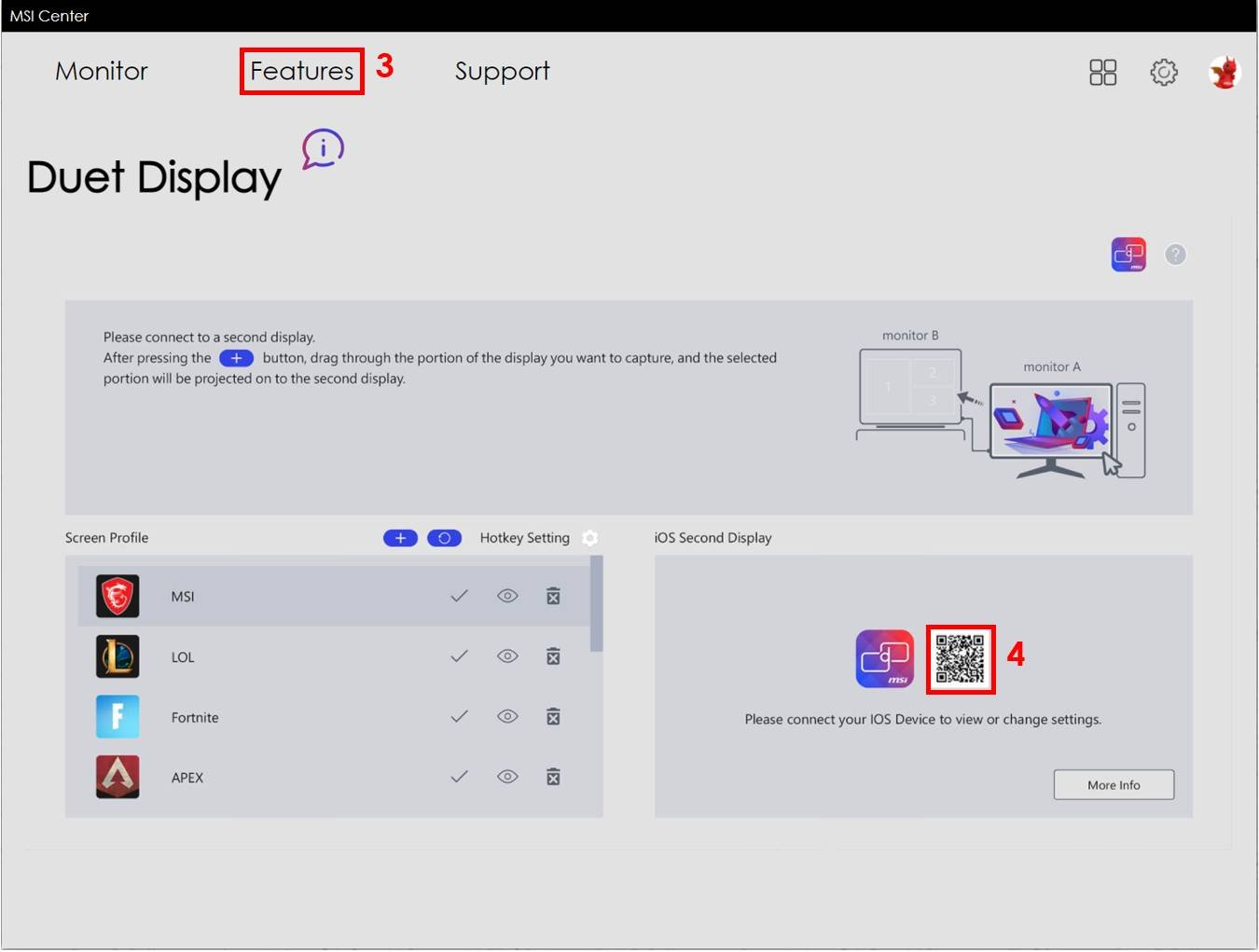
Task: Apply the LOL profile via its checkmark
Action: [459, 656]
